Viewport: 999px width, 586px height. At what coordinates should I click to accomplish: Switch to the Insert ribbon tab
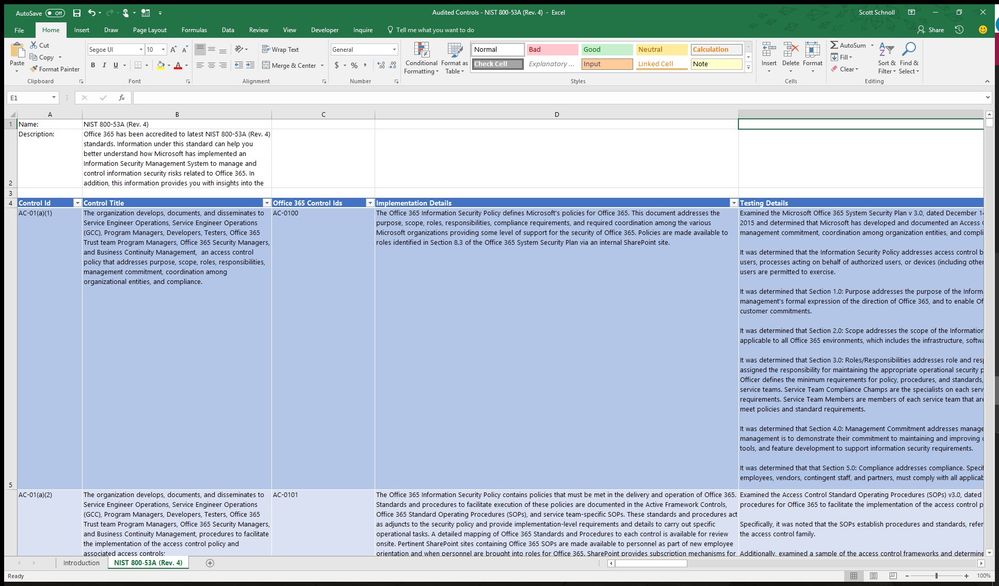[82, 30]
